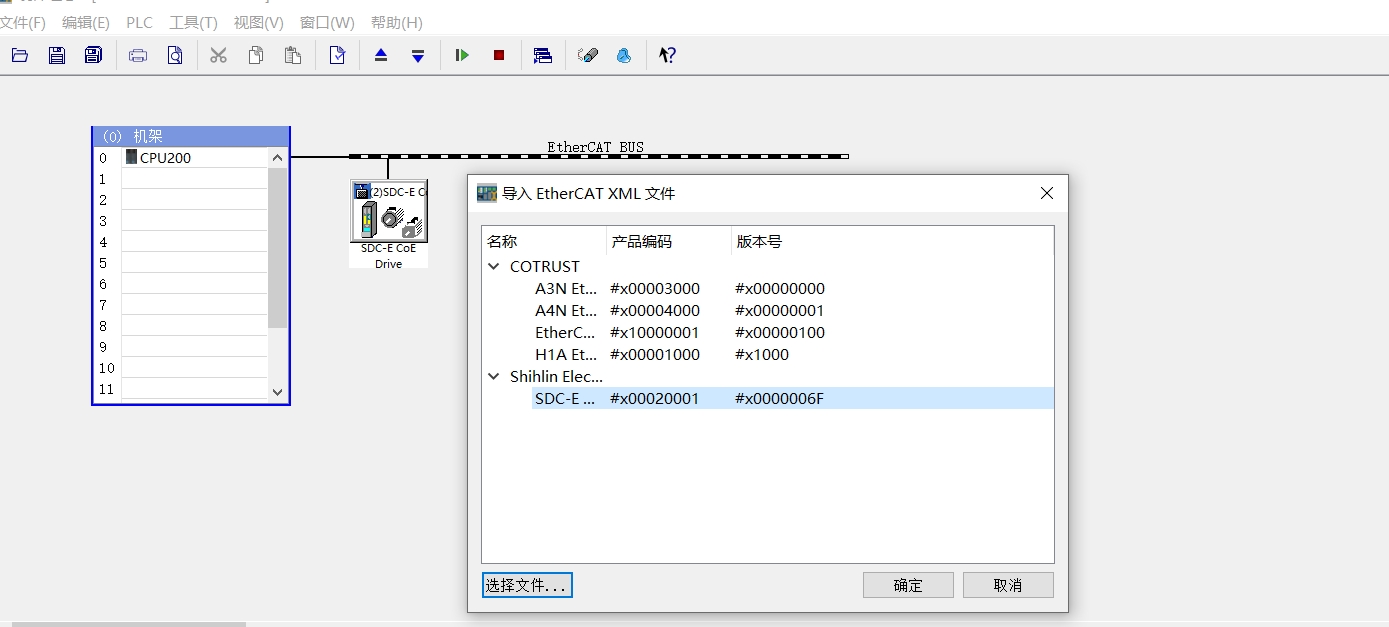Open the 帮助(H) menu
The width and height of the screenshot is (1389, 627).
tap(396, 22)
